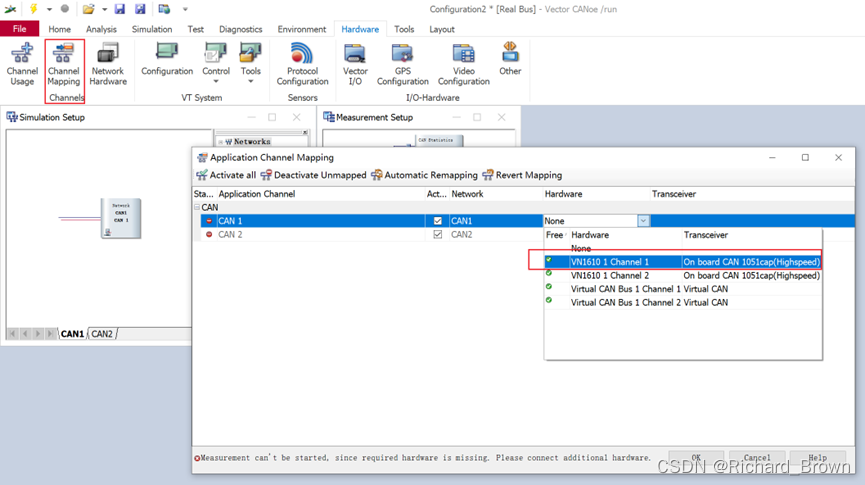Screen dimensions: 865x485
Task: Select Virtual CAN Bus 1 Channel 2
Action: click(x=683, y=302)
